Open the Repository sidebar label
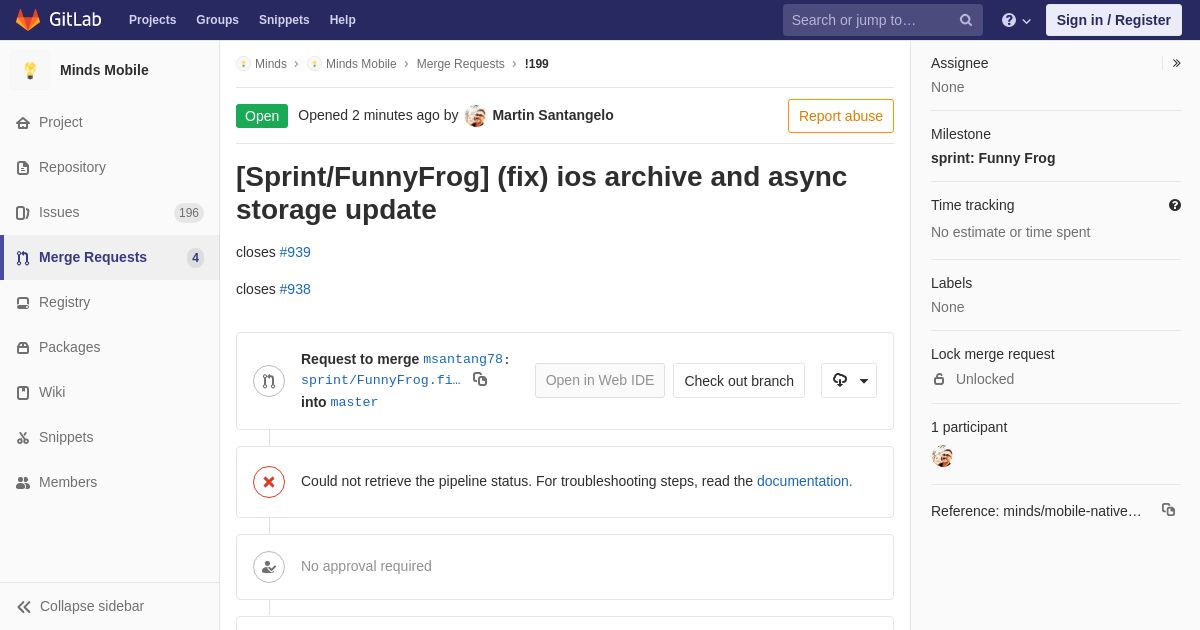This screenshot has width=1200, height=630. click(x=72, y=167)
